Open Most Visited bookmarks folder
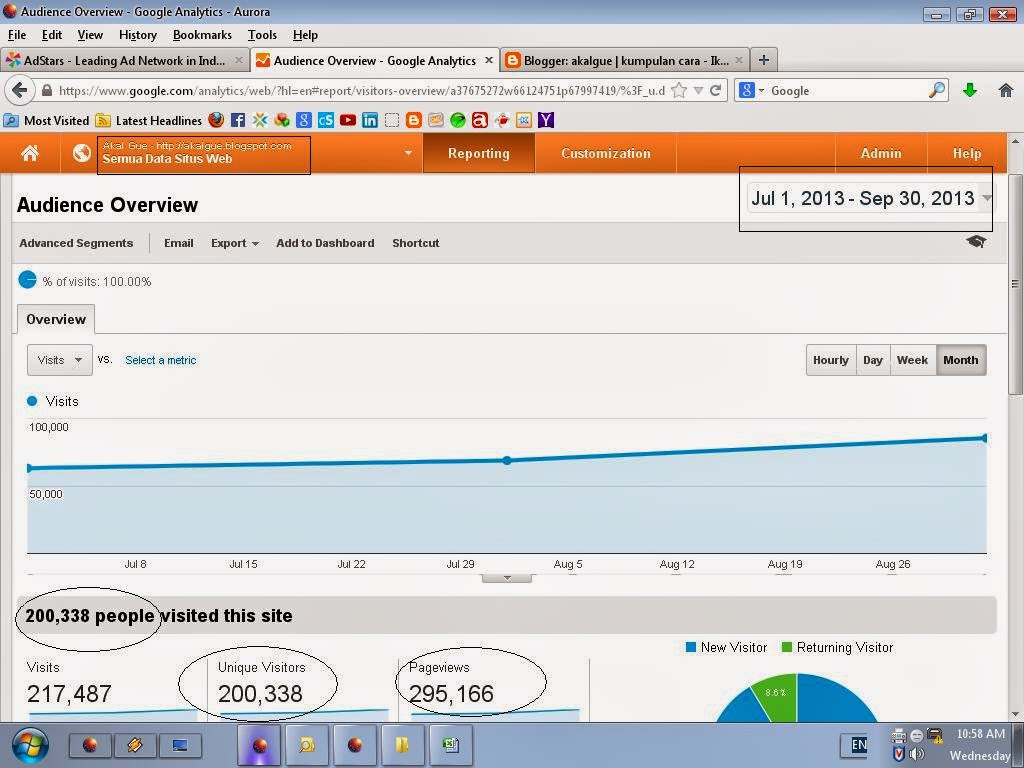Viewport: 1024px width, 768px height. (46, 120)
